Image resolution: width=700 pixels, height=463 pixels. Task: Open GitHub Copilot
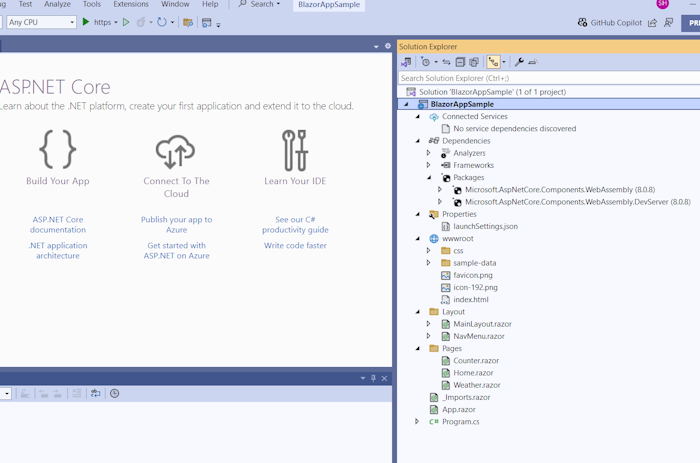click(610, 22)
